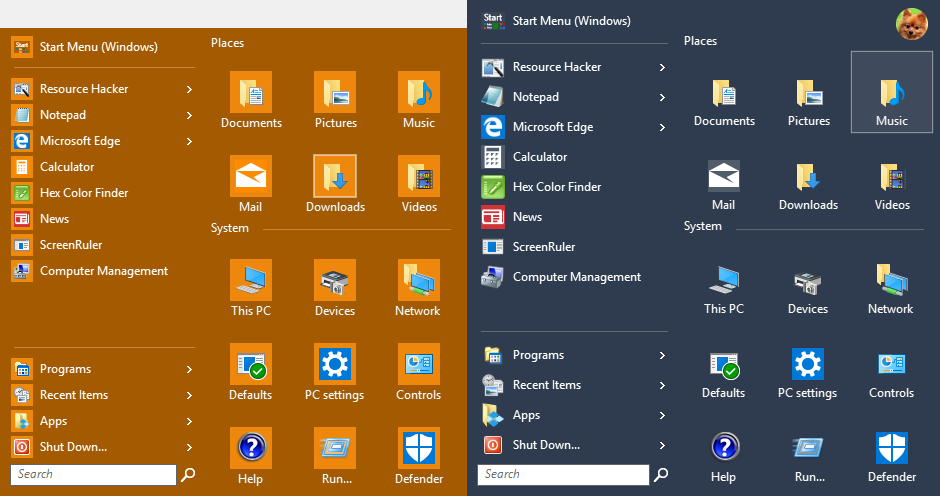Open Documents in the orange start menu
This screenshot has height=496, width=940.
(x=251, y=100)
